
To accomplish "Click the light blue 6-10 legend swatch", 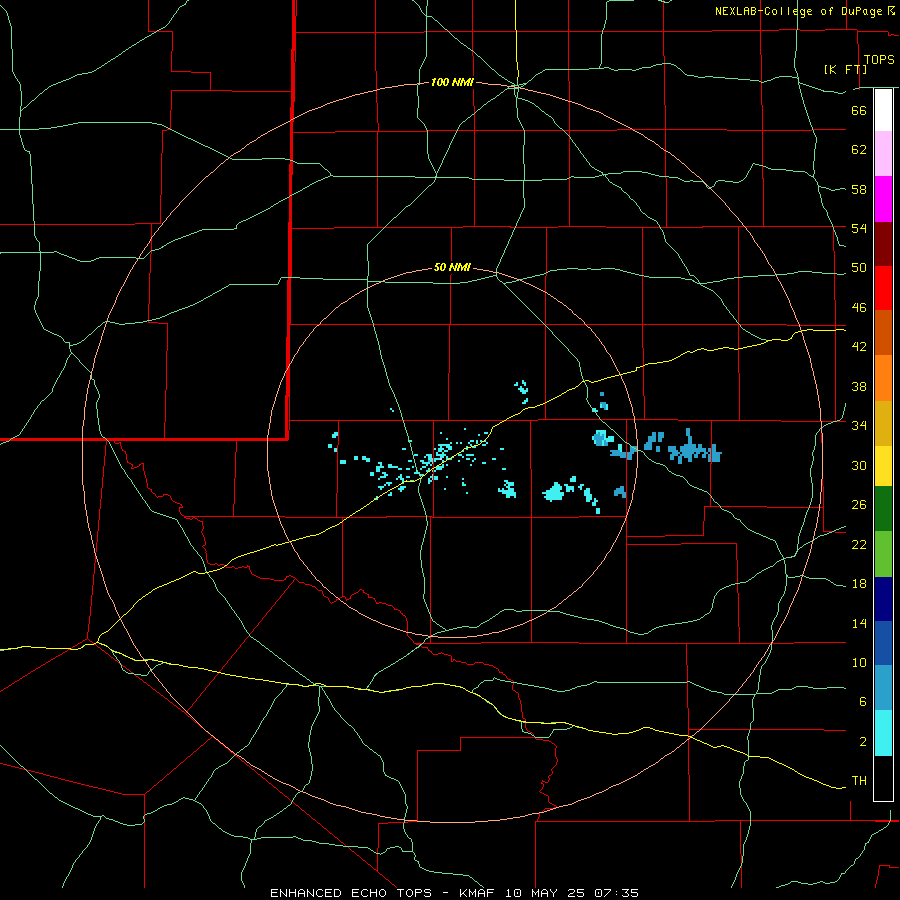I will click(883, 688).
